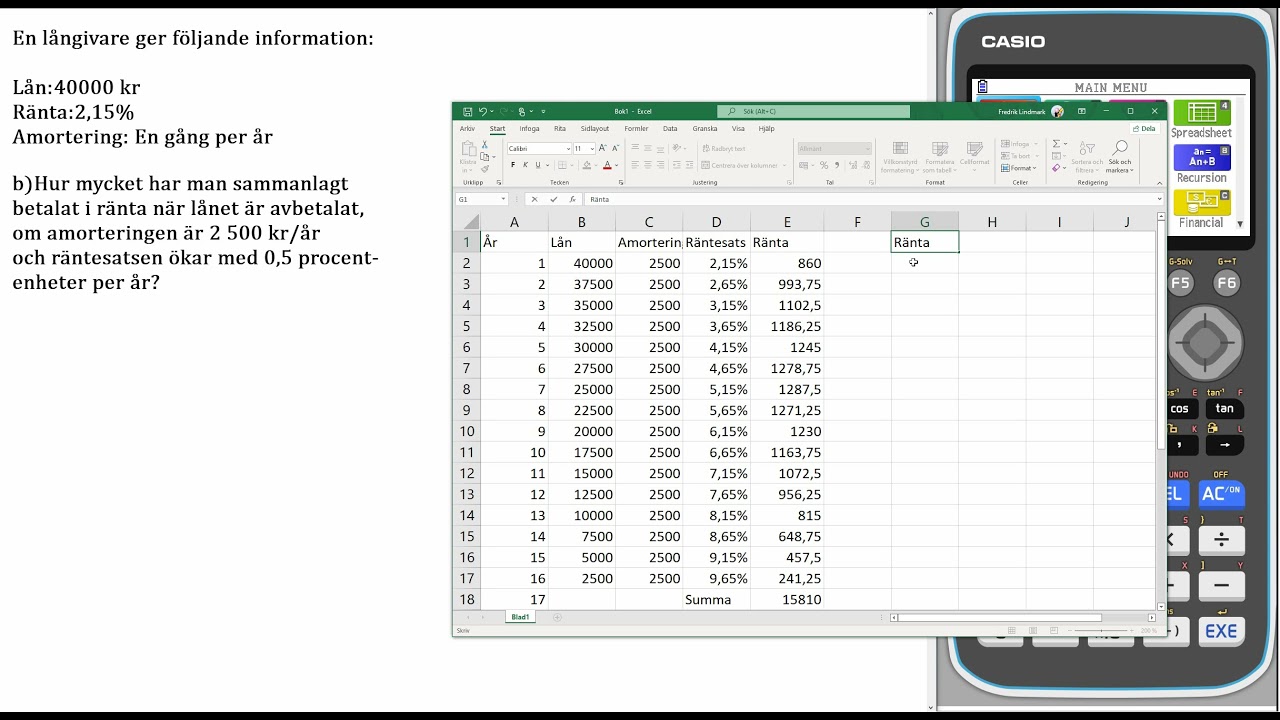This screenshot has height=720, width=1280.
Task: Select the Blad1 sheet tab
Action: pos(521,617)
